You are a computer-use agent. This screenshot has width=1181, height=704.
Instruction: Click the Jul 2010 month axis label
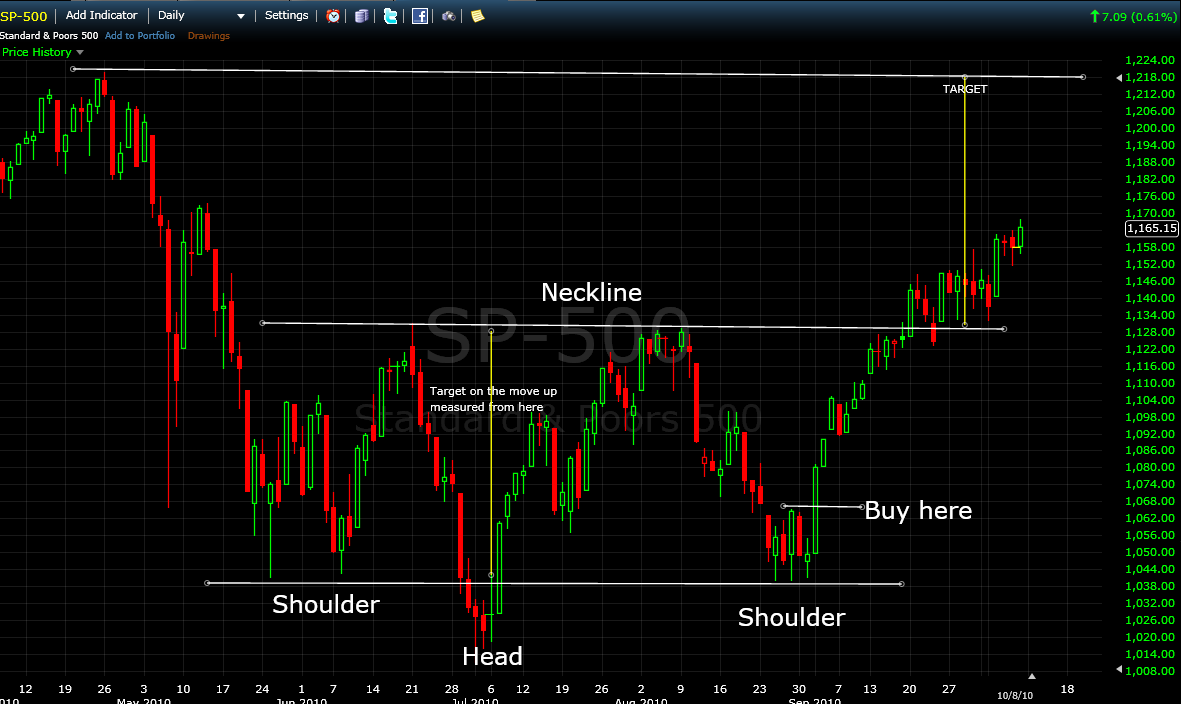474,700
